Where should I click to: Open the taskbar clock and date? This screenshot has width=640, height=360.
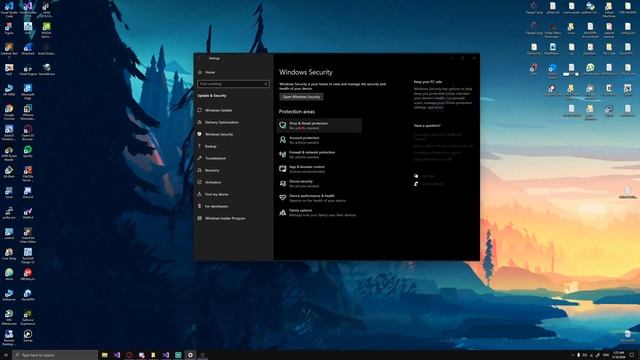pyautogui.click(x=619, y=355)
